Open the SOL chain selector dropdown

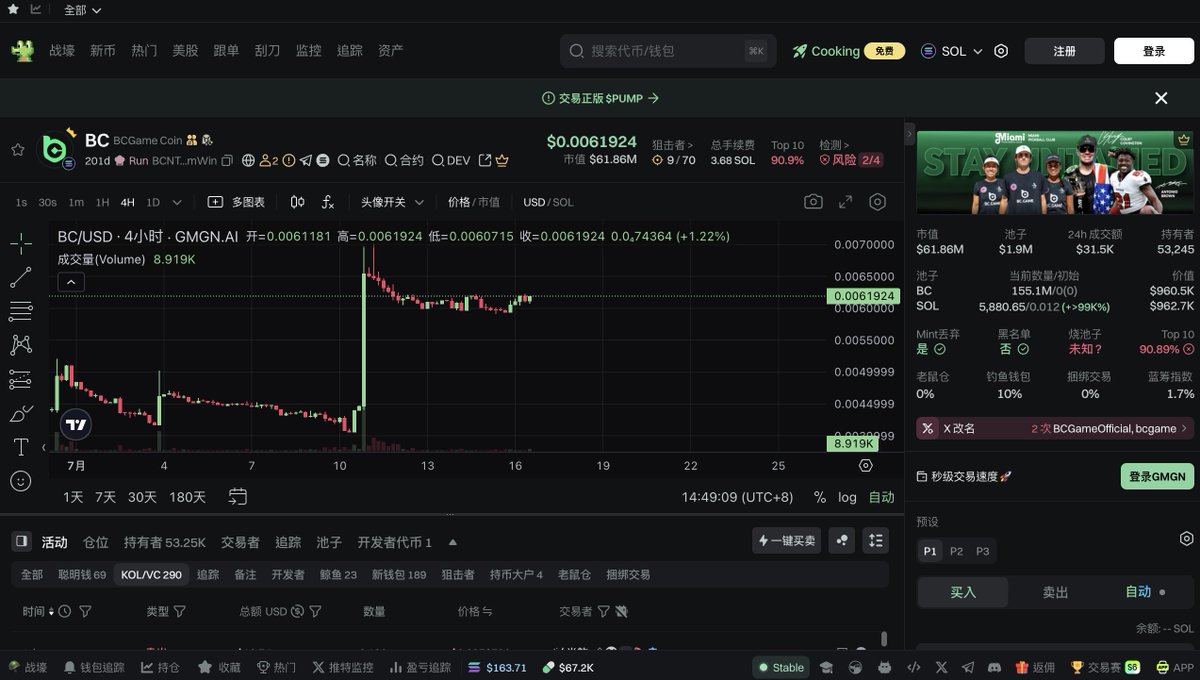coord(952,51)
